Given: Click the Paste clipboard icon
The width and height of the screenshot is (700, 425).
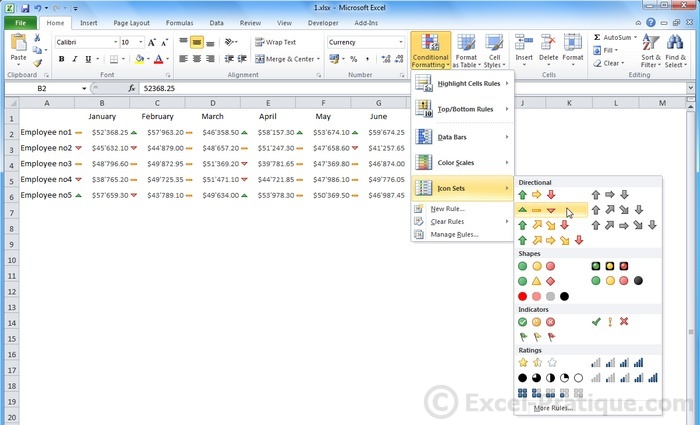Looking at the screenshot, I should 18,43.
